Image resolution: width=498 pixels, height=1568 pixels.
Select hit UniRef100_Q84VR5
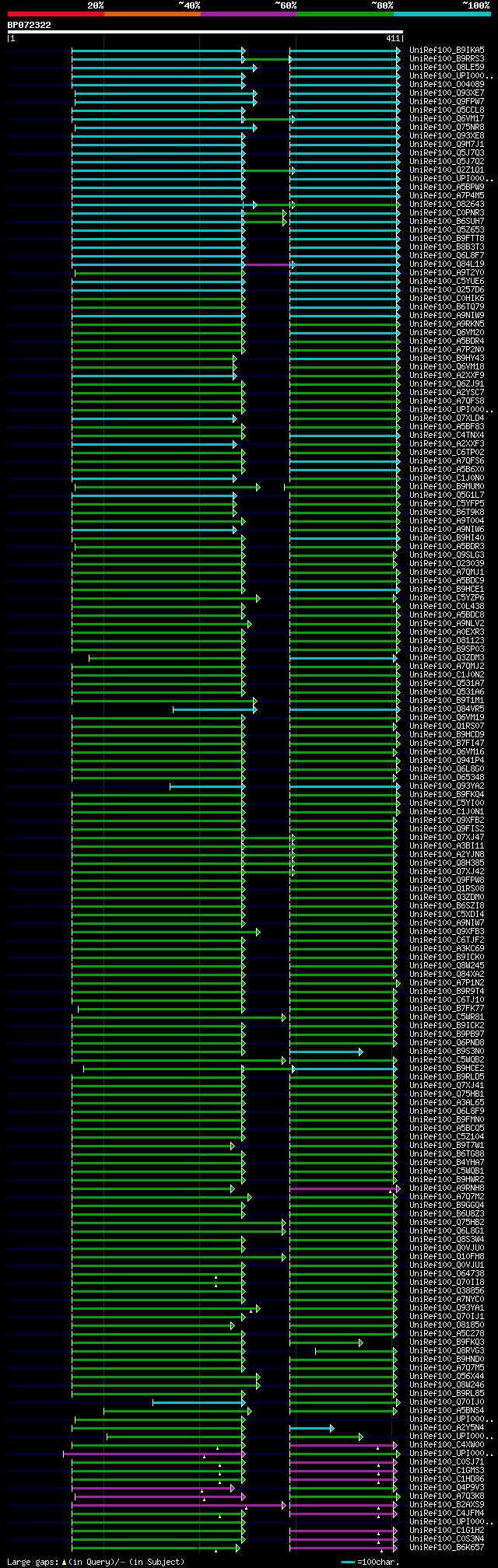tap(447, 709)
